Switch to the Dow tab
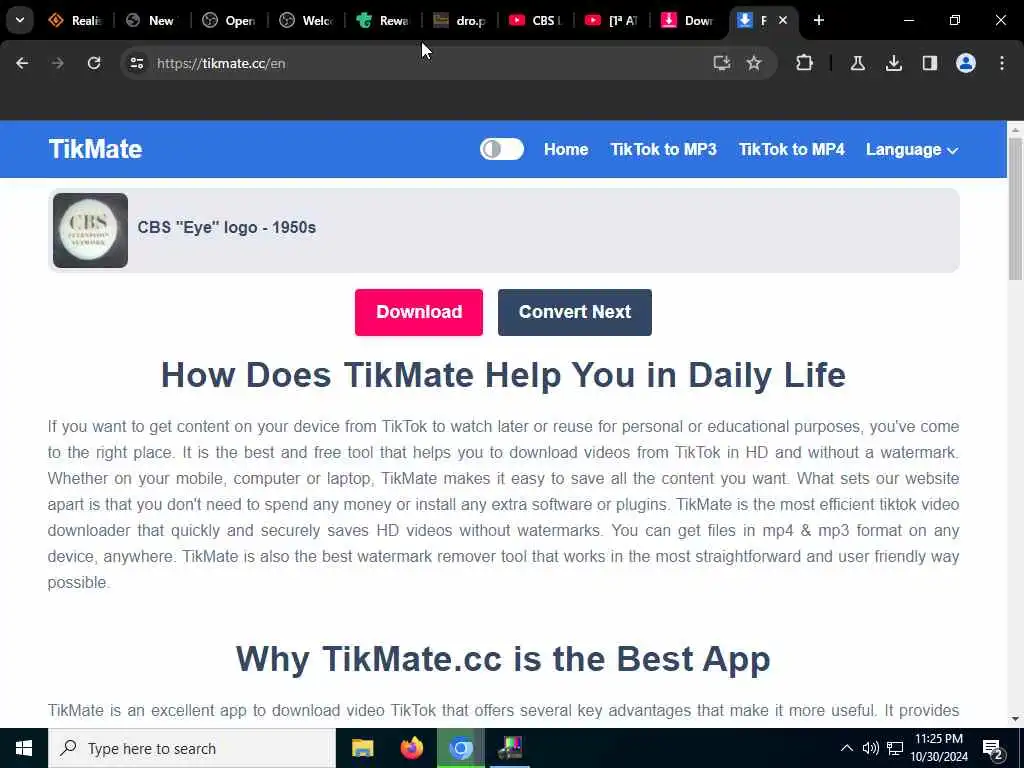Viewport: 1024px width, 768px height. tap(687, 20)
